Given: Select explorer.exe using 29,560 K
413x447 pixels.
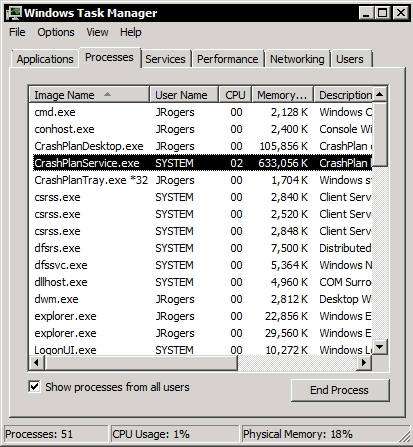Looking at the screenshot, I should click(x=202, y=333).
